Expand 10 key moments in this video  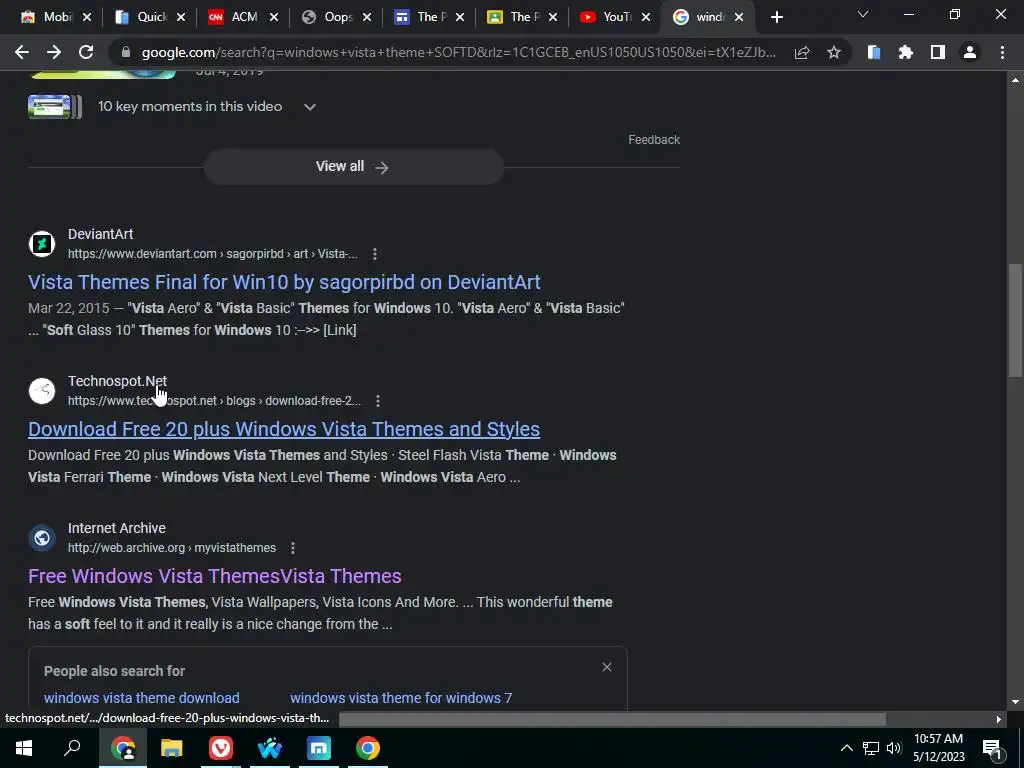[310, 107]
